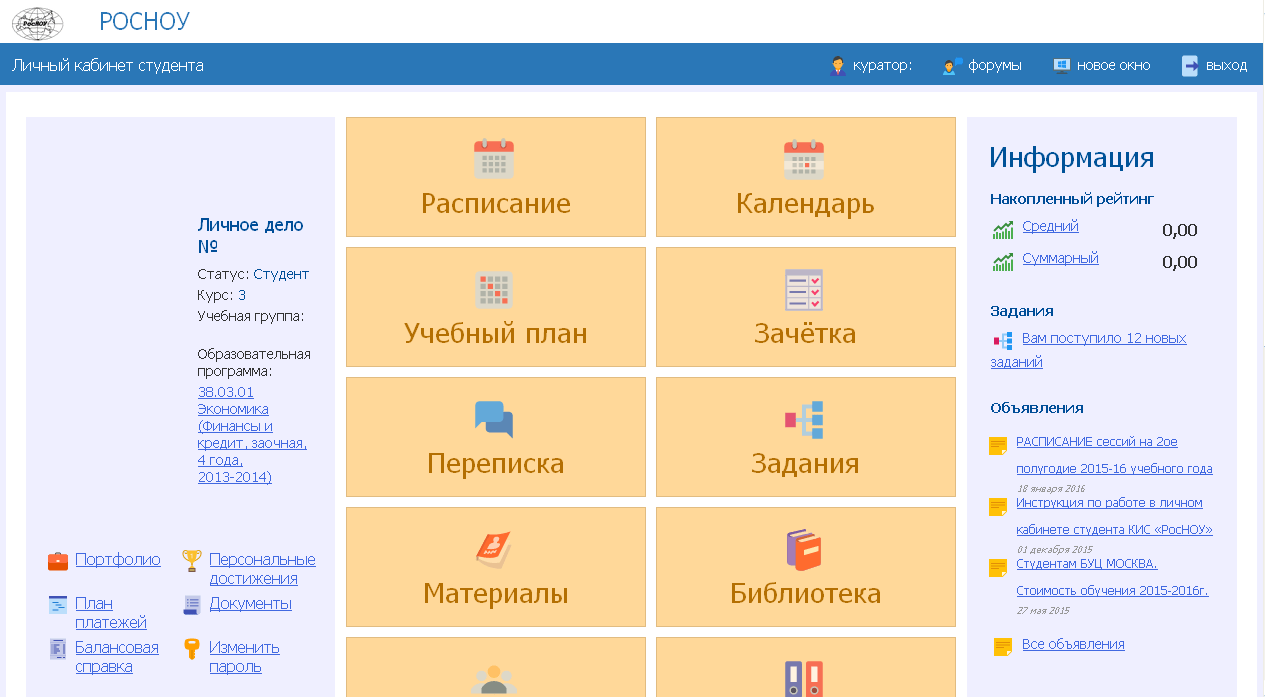Open the Средний rating link
The height and width of the screenshot is (697, 1265).
pos(1050,227)
